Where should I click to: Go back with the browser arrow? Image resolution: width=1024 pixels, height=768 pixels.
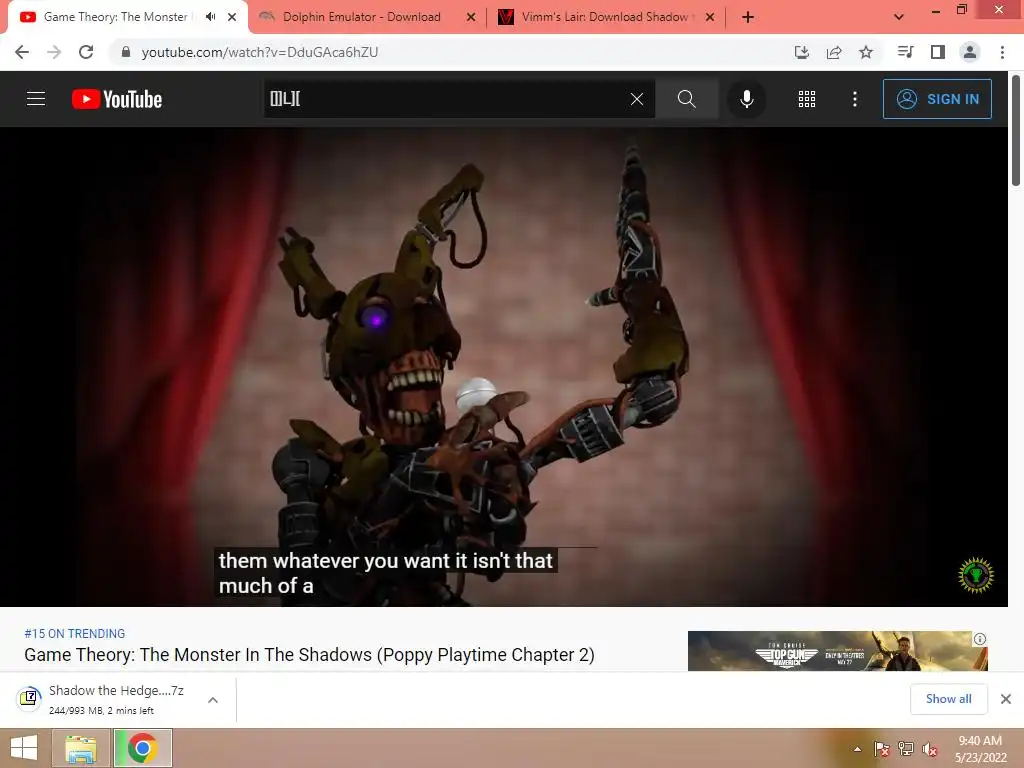22,52
